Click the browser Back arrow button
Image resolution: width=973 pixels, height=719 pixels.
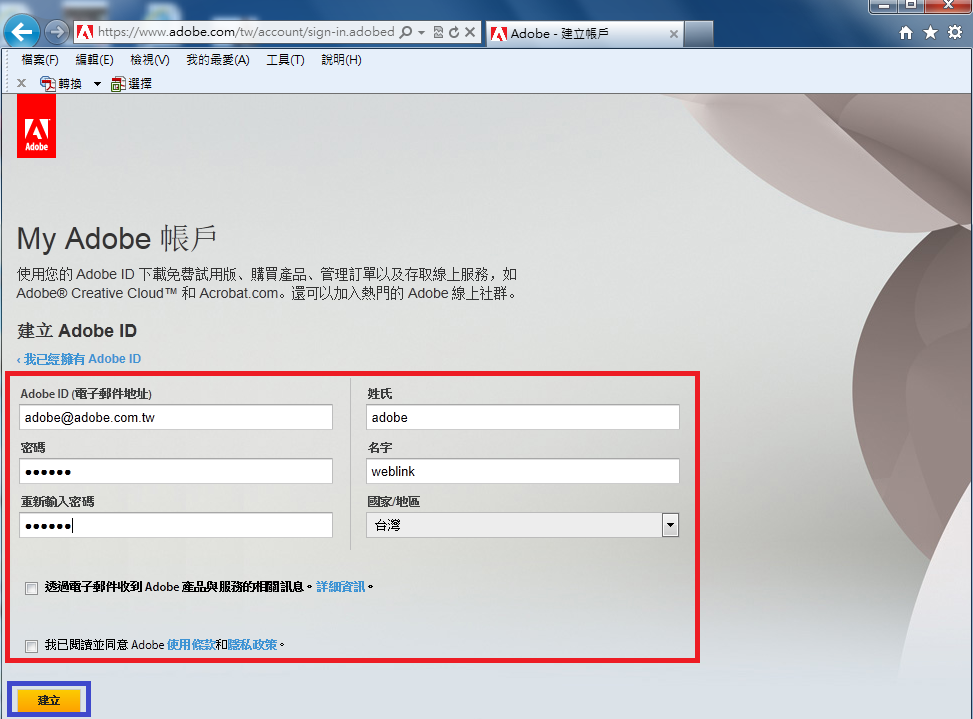coord(22,32)
